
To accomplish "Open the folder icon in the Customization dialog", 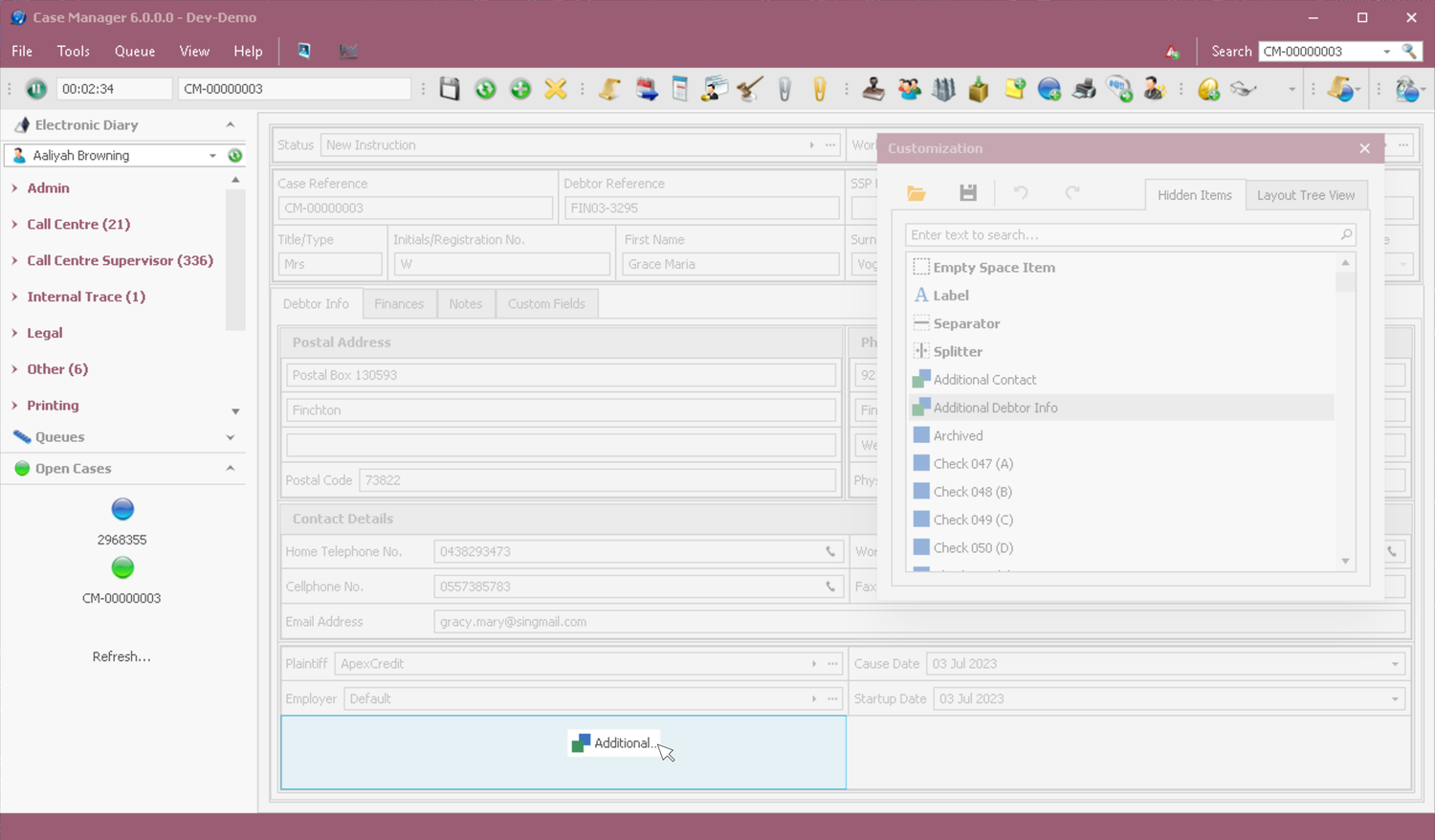I will tap(916, 191).
